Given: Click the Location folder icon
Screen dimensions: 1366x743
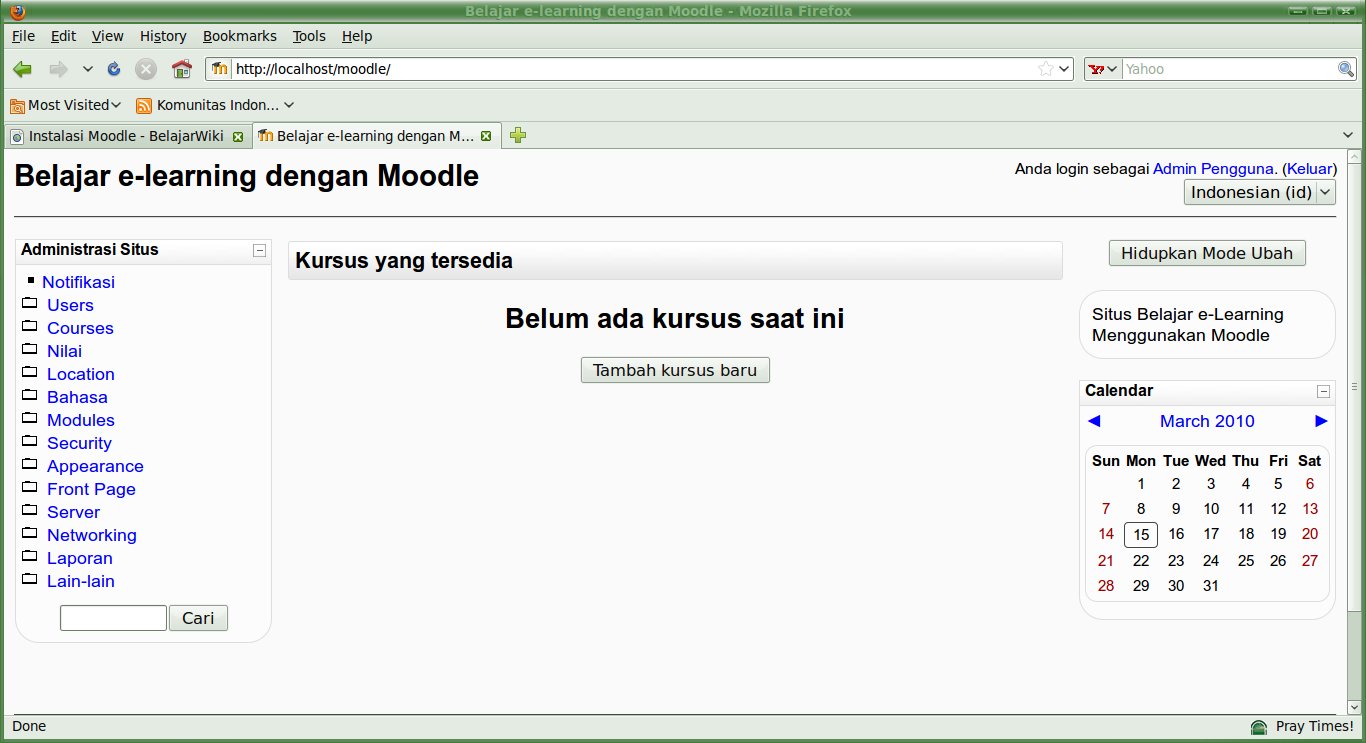Looking at the screenshot, I should pos(29,372).
